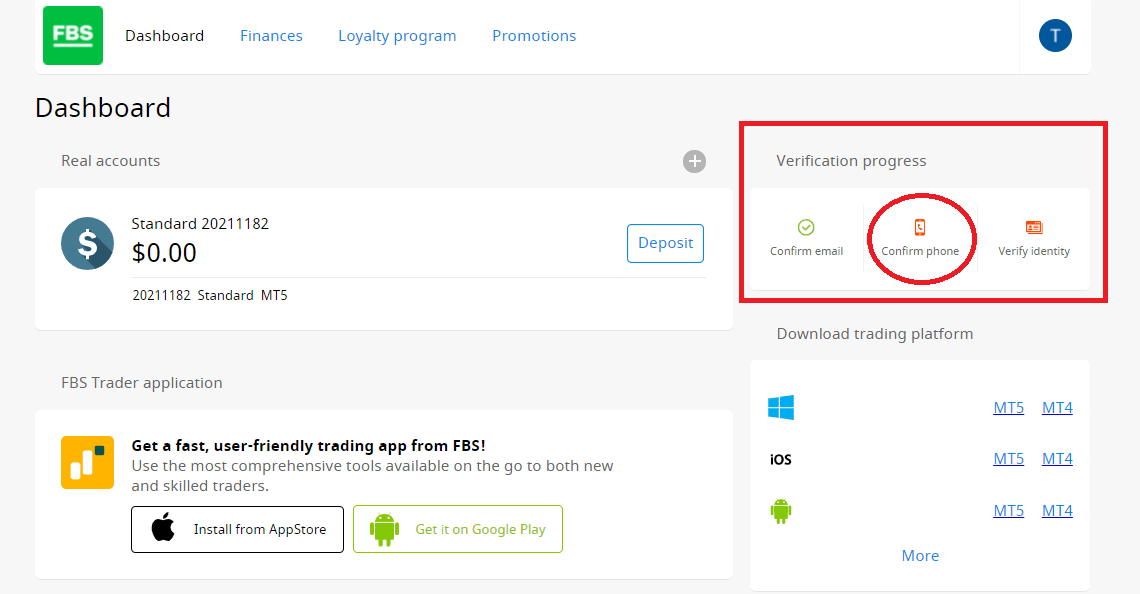Image resolution: width=1140 pixels, height=594 pixels.
Task: Download MT5 for Windows
Action: tap(1008, 407)
